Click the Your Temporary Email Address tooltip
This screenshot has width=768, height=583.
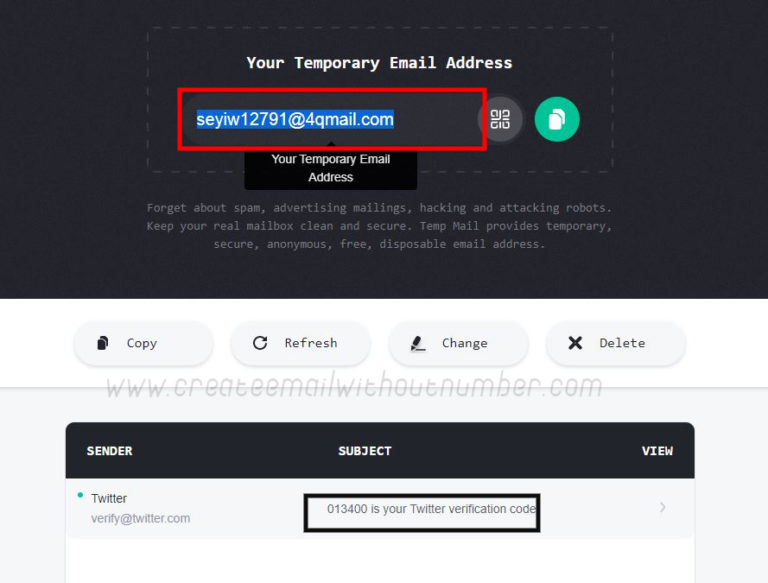(331, 168)
